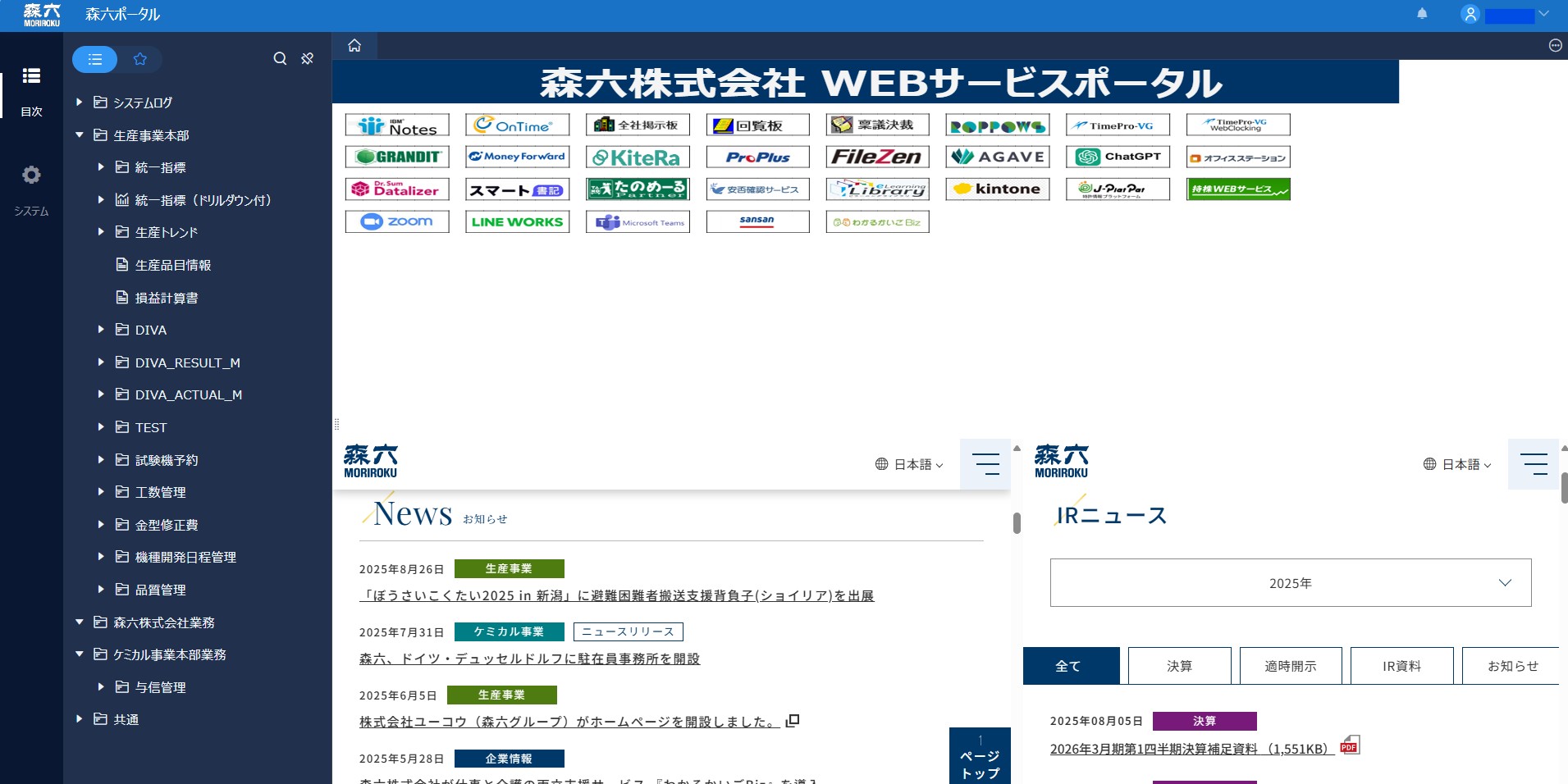Launch the FileZen tile
The image size is (1568, 784).
877,157
